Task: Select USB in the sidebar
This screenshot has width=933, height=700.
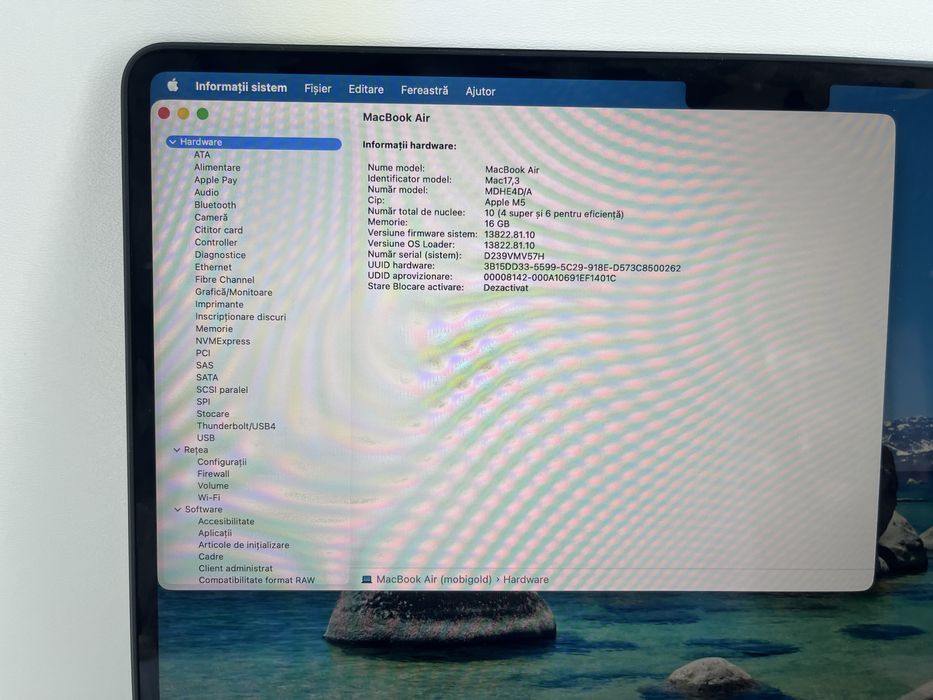Action: coord(206,438)
